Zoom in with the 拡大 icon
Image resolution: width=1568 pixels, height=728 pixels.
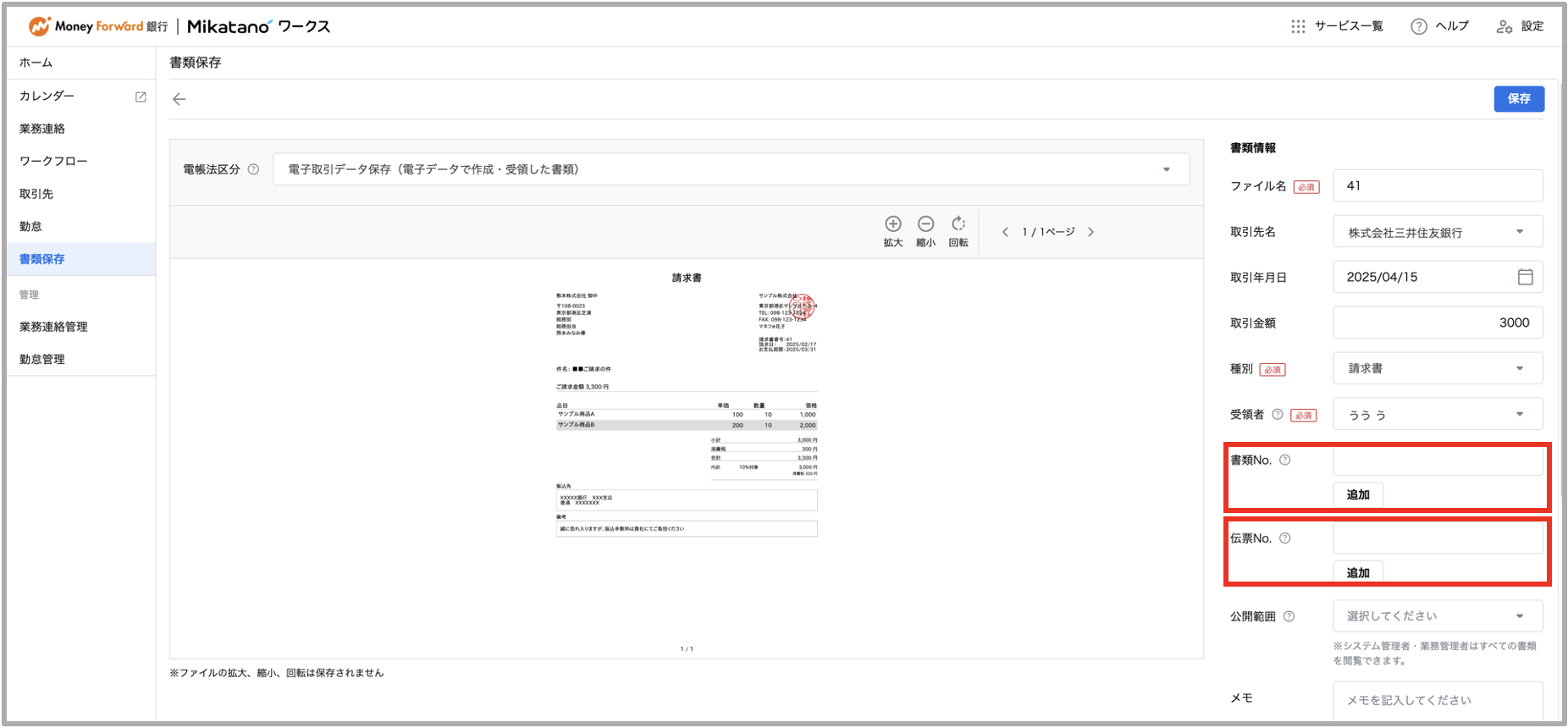pos(893,223)
